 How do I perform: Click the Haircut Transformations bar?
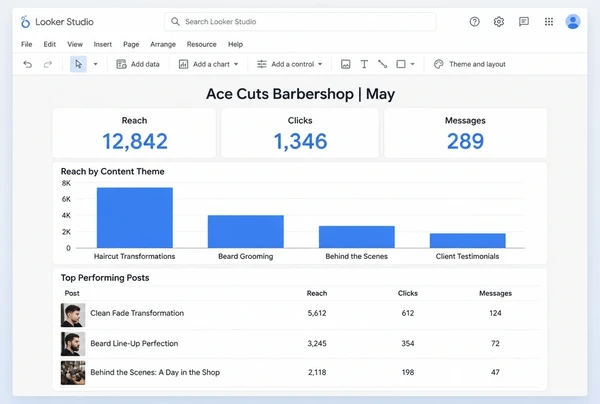coord(135,218)
